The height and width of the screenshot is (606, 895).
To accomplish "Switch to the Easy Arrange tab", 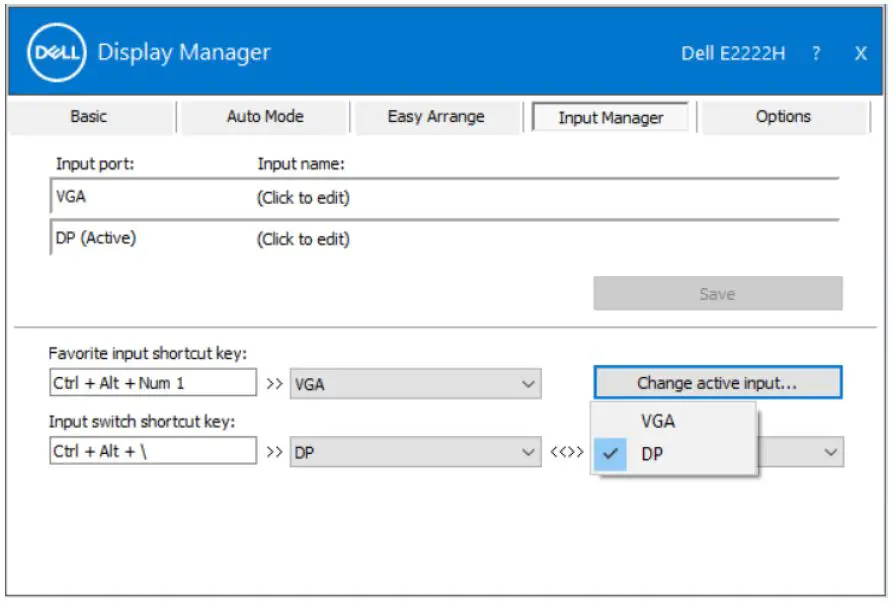I will [x=435, y=116].
